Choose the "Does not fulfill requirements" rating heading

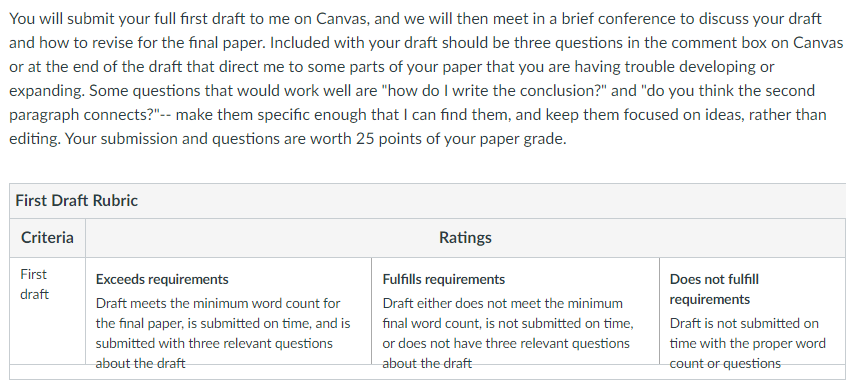point(714,289)
